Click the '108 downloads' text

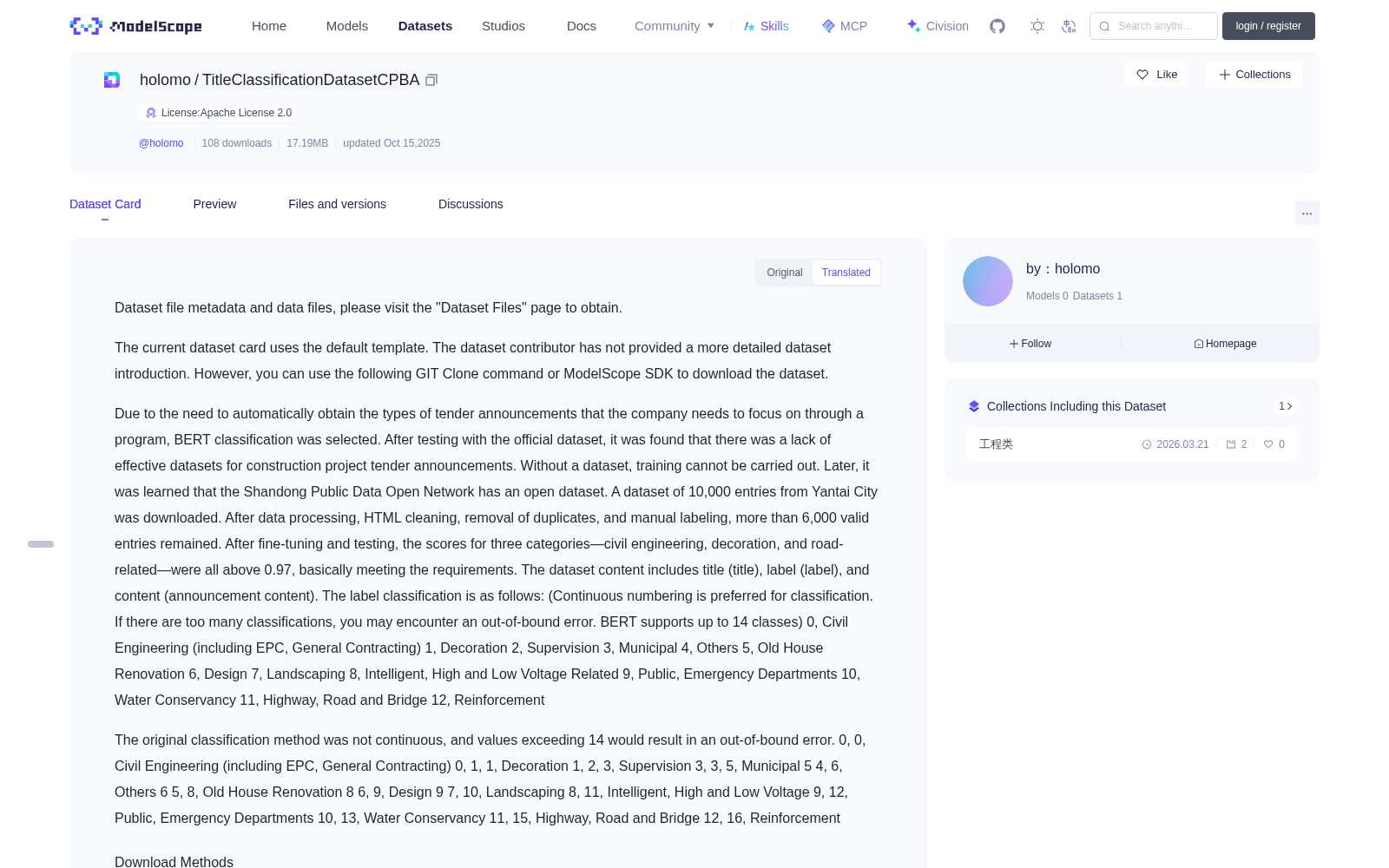click(237, 143)
